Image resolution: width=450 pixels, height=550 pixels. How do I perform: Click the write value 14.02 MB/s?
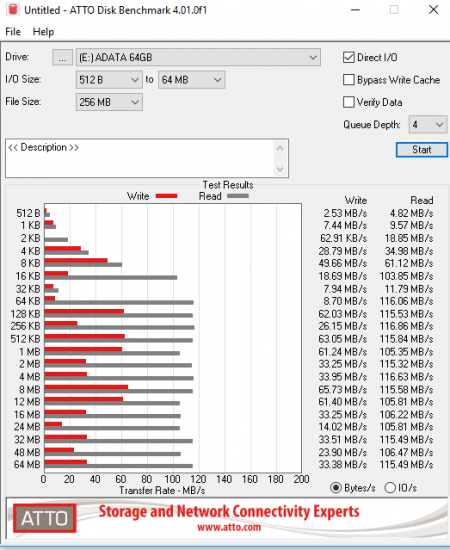[x=343, y=427]
